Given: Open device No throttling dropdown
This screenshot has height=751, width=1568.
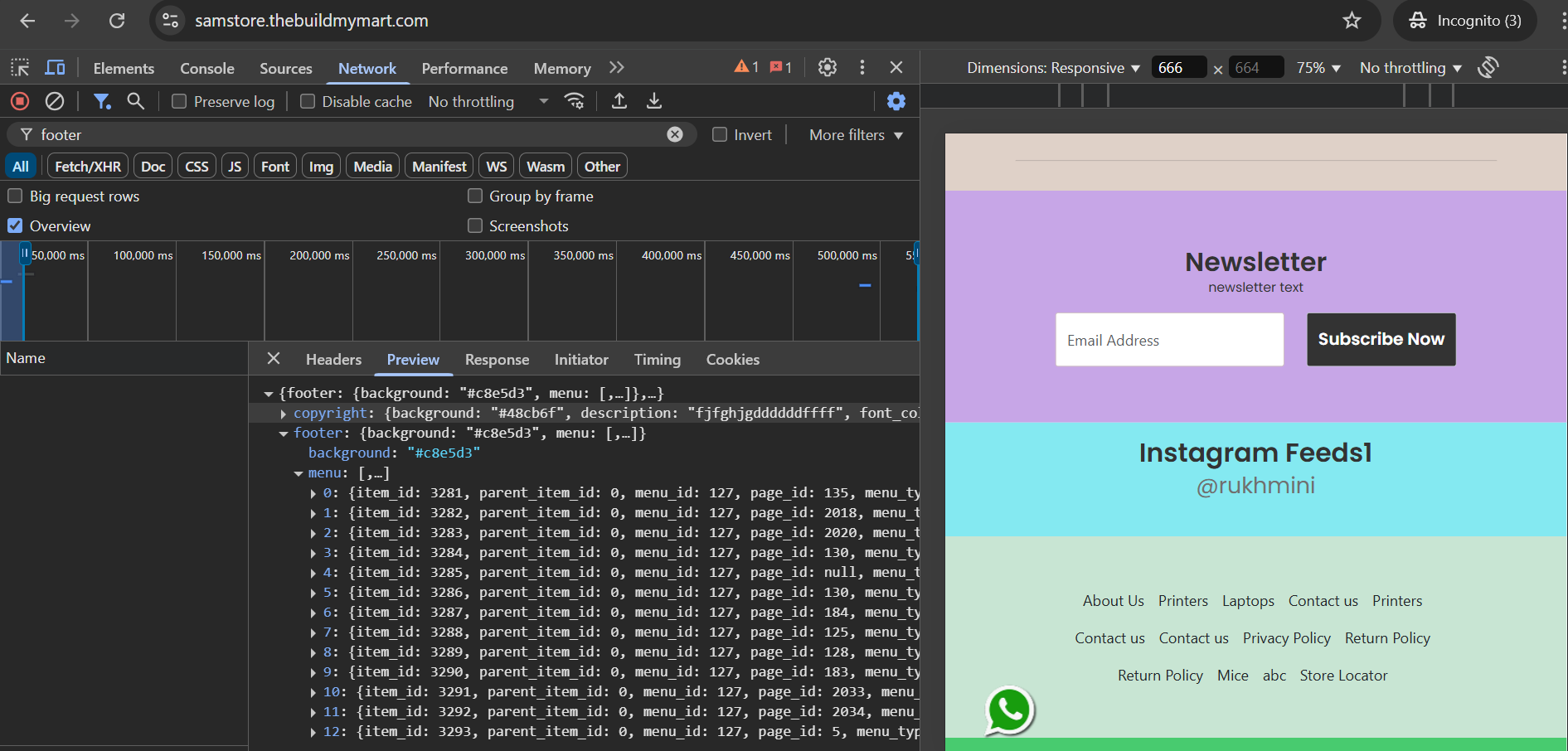Looking at the screenshot, I should (1410, 67).
